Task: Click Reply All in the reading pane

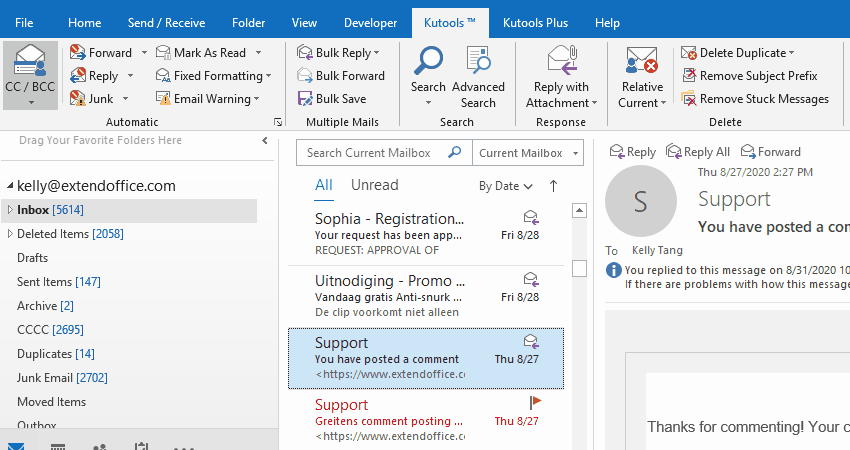Action: tap(698, 152)
